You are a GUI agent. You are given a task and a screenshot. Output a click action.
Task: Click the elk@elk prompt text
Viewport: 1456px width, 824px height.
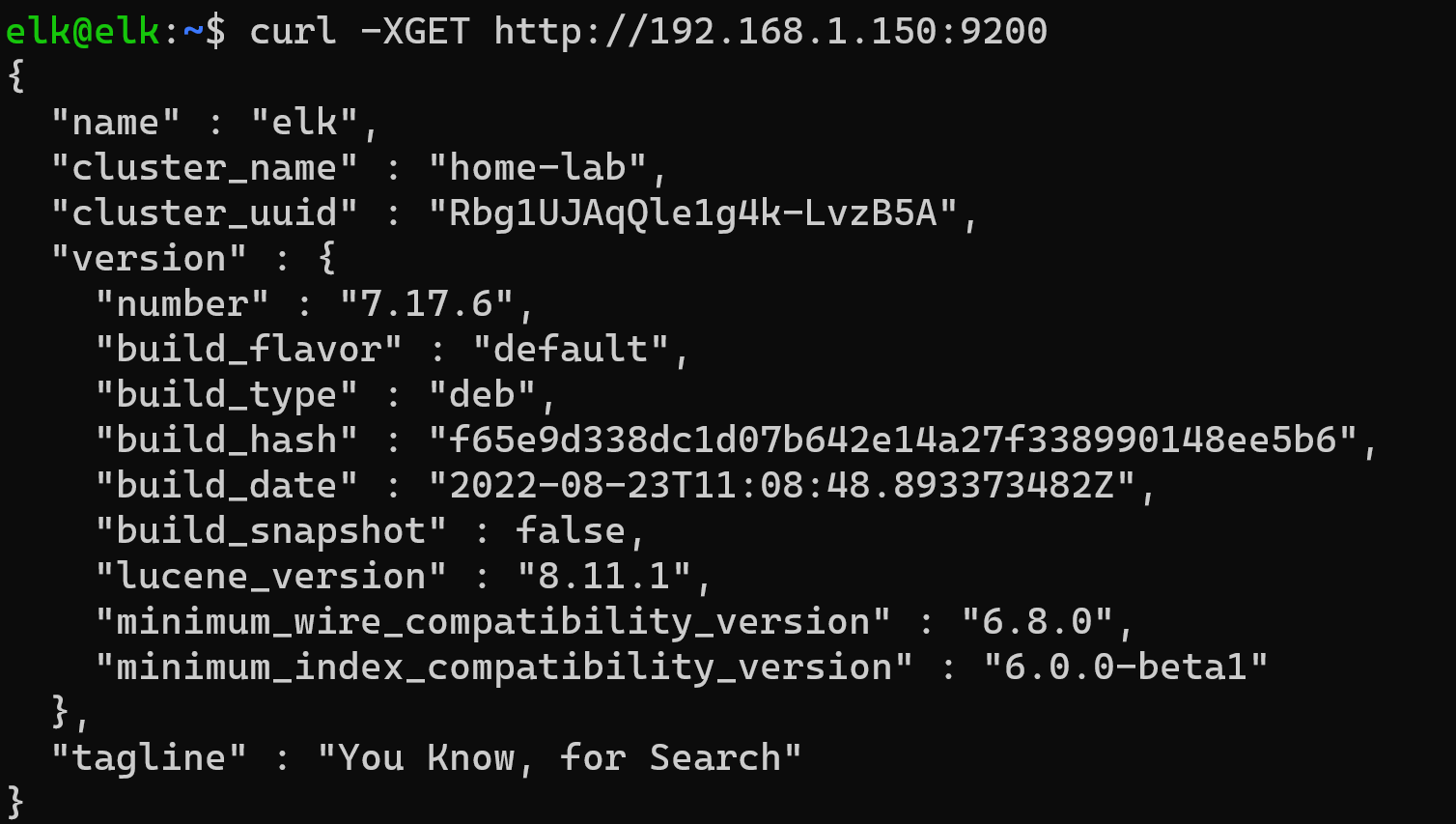coord(82,31)
